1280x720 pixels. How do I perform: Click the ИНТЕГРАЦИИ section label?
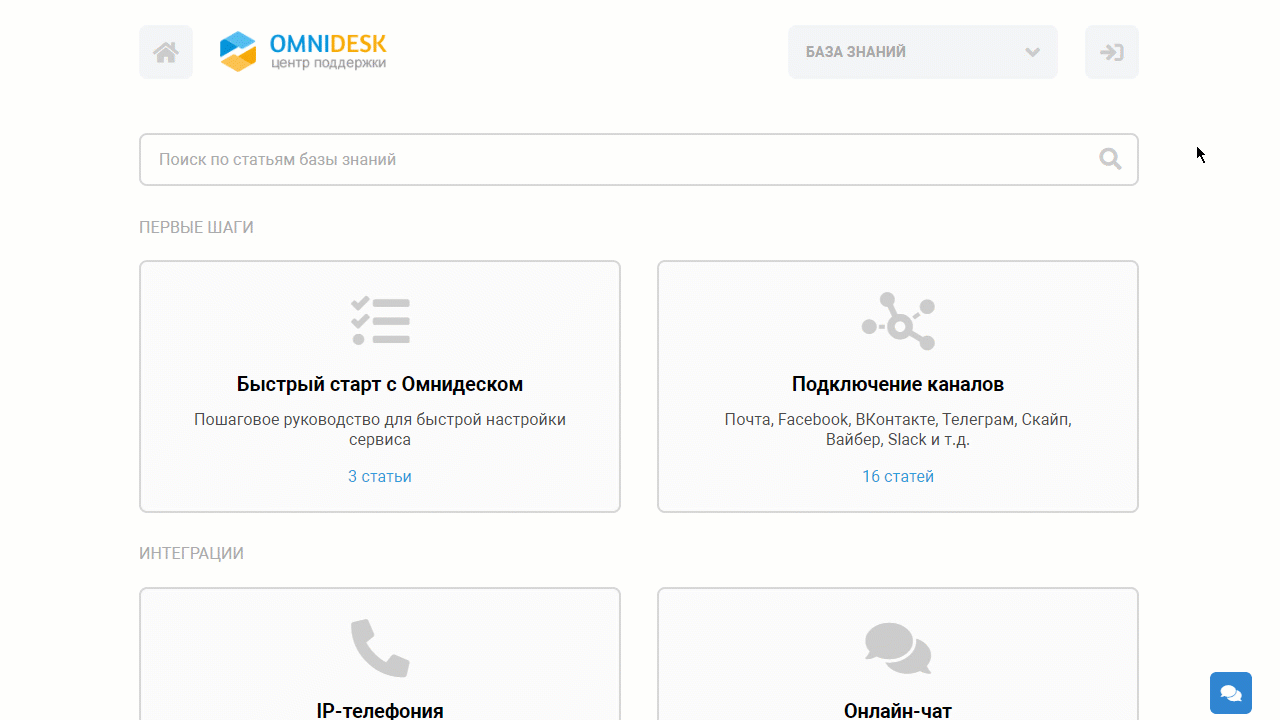click(x=191, y=553)
